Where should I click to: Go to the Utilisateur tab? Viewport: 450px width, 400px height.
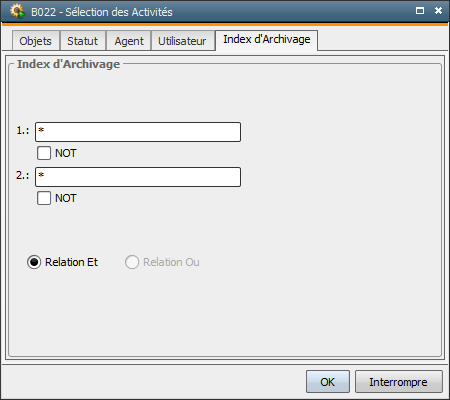[182, 41]
